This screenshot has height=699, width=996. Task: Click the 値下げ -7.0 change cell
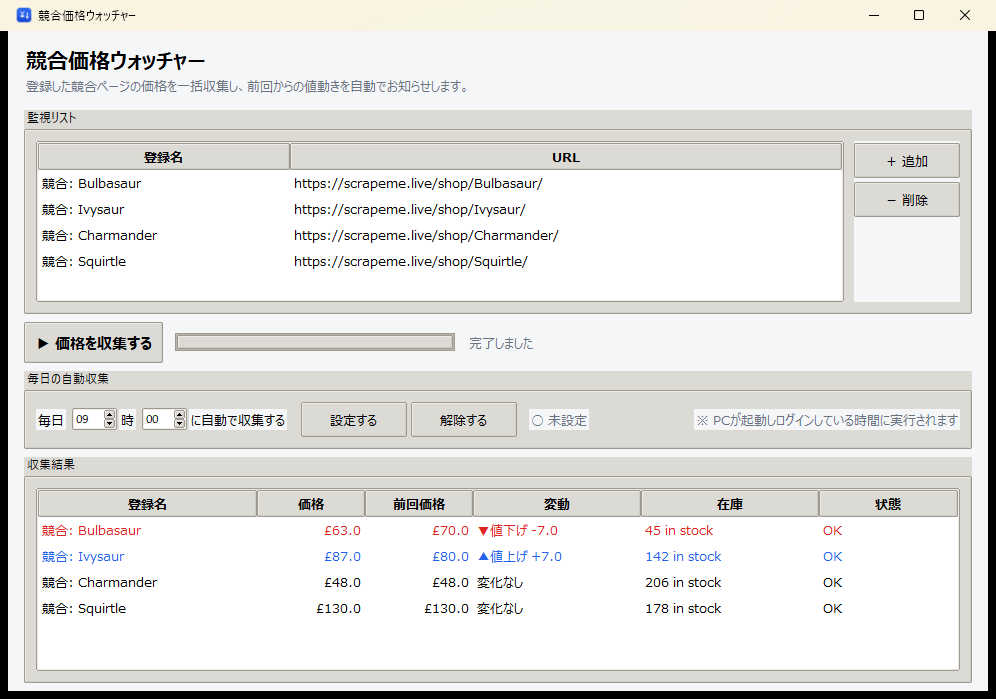(520, 531)
